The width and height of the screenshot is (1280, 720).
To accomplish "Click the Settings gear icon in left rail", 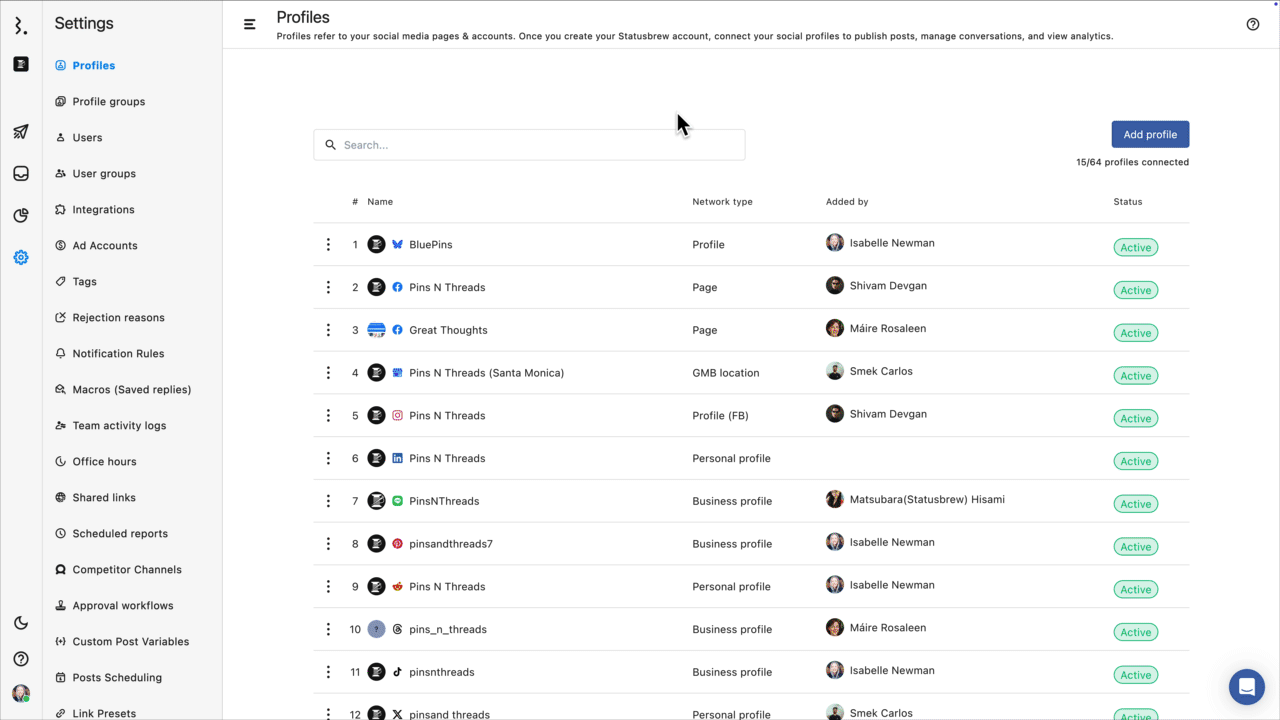I will pos(21,258).
